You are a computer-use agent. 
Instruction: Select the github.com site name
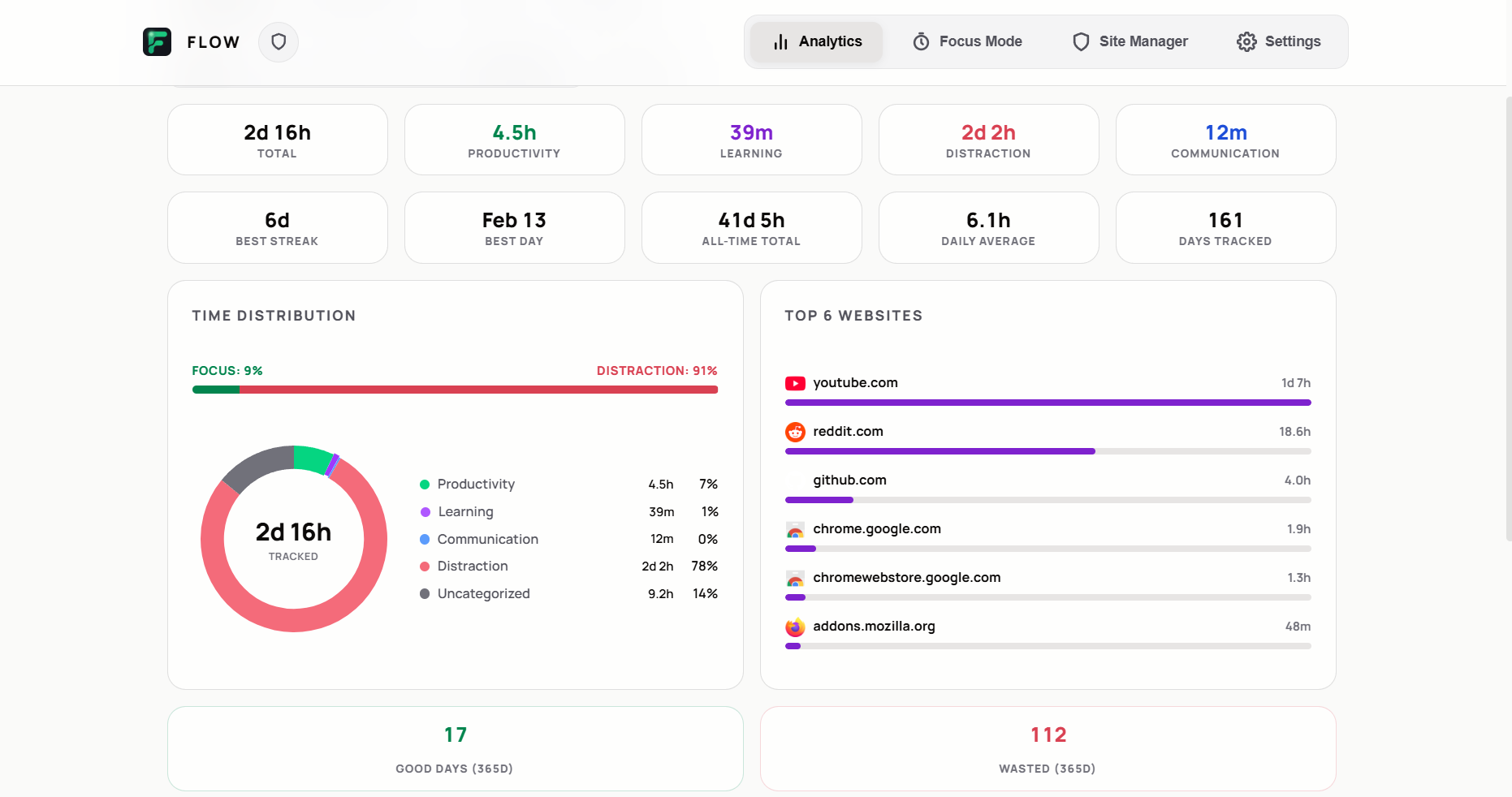(849, 480)
